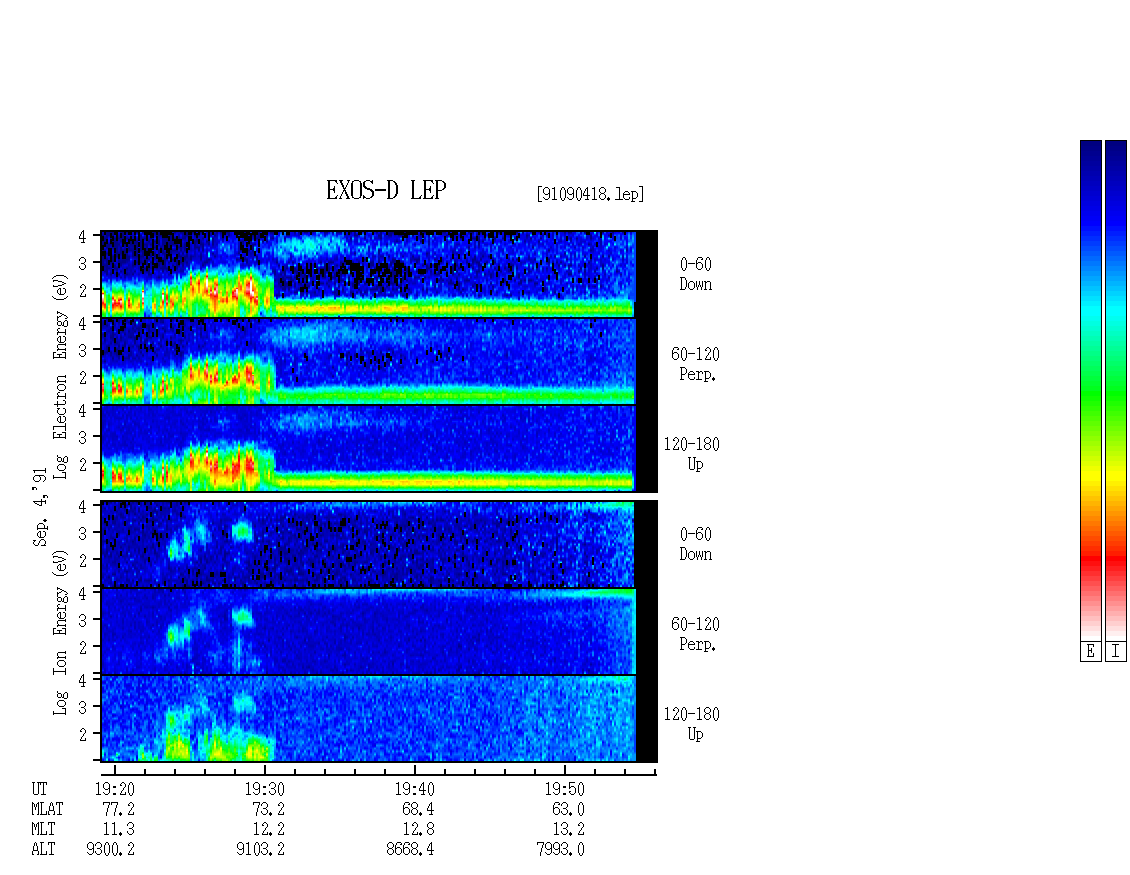Viewport: 1130px width, 875px height.
Task: Select the ion panel's 60-120 Perp. label
Action: 695,634
